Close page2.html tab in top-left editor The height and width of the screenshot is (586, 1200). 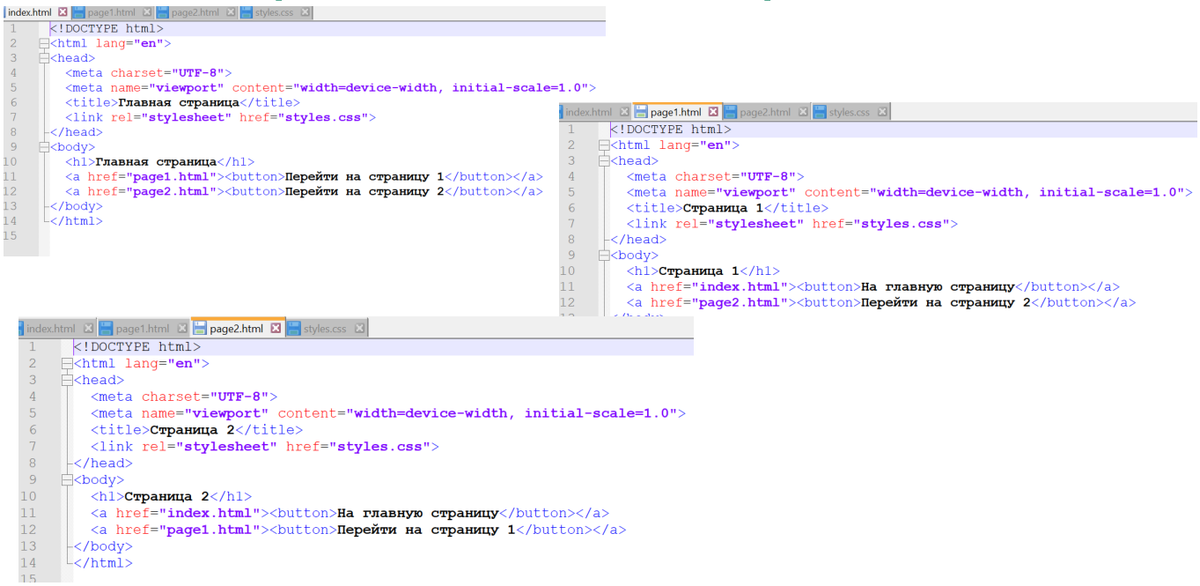pos(230,13)
